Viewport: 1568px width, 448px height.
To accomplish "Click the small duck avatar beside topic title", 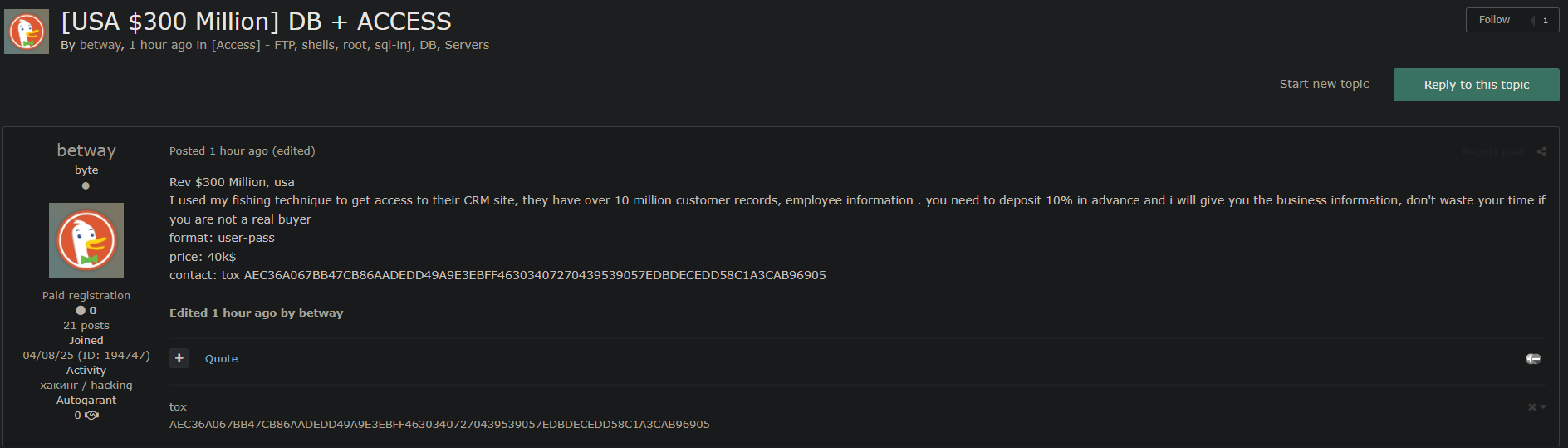I will click(x=27, y=32).
